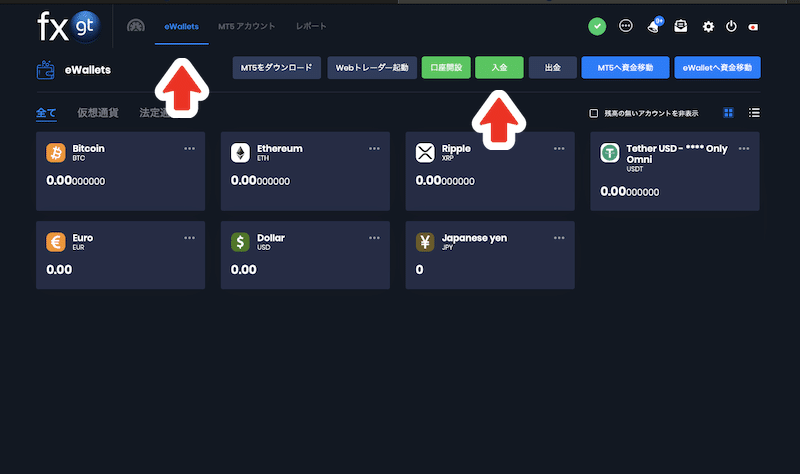Click the Japanese yen balance 0
This screenshot has width=800, height=474.
(419, 269)
